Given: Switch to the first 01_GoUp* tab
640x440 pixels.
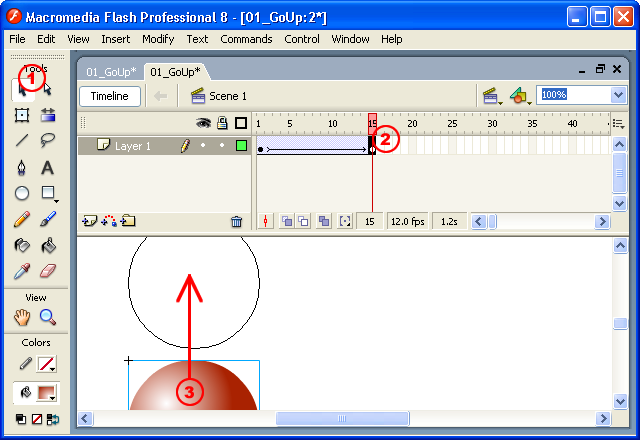Looking at the screenshot, I should click(x=111, y=71).
